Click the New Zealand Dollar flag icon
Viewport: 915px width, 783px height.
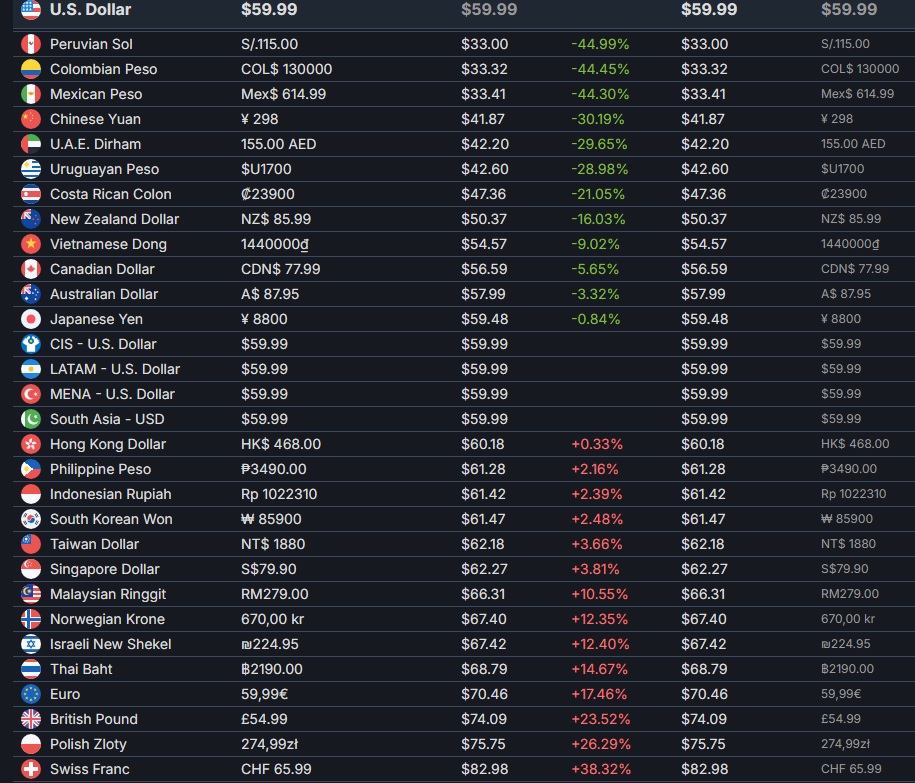pos(31,219)
